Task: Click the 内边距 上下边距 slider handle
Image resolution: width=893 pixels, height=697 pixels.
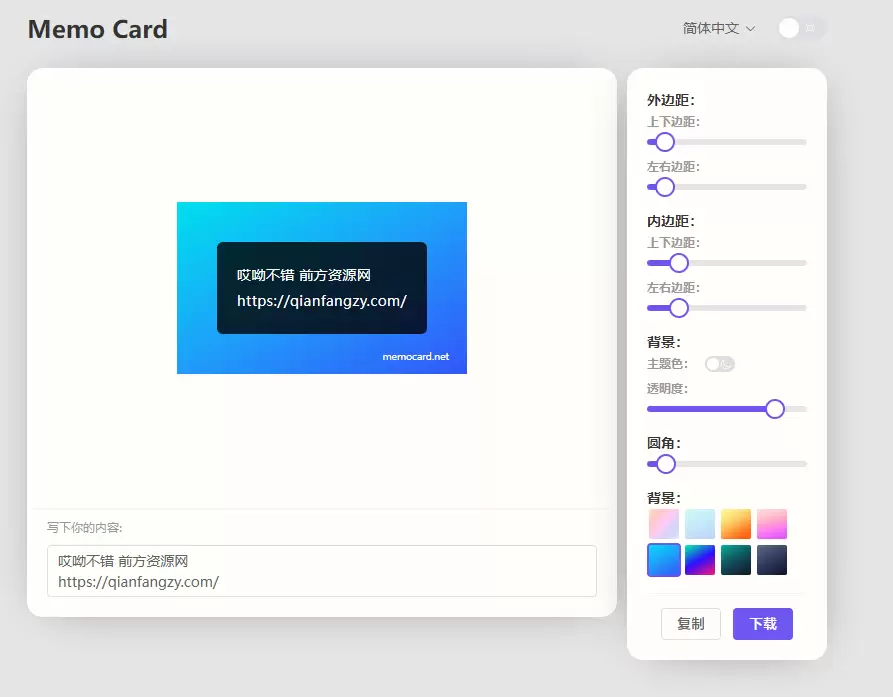Action: click(678, 263)
